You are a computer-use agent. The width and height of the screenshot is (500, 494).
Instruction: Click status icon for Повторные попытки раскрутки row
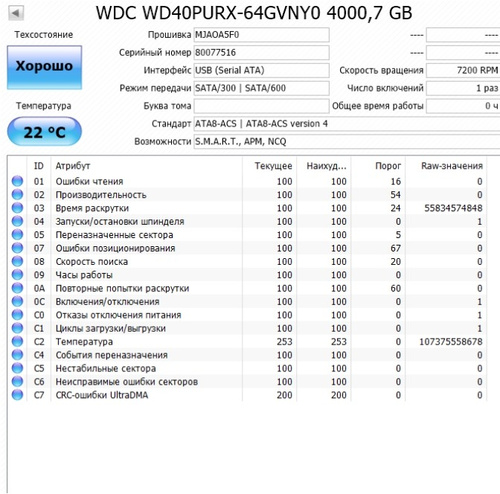tap(17, 288)
